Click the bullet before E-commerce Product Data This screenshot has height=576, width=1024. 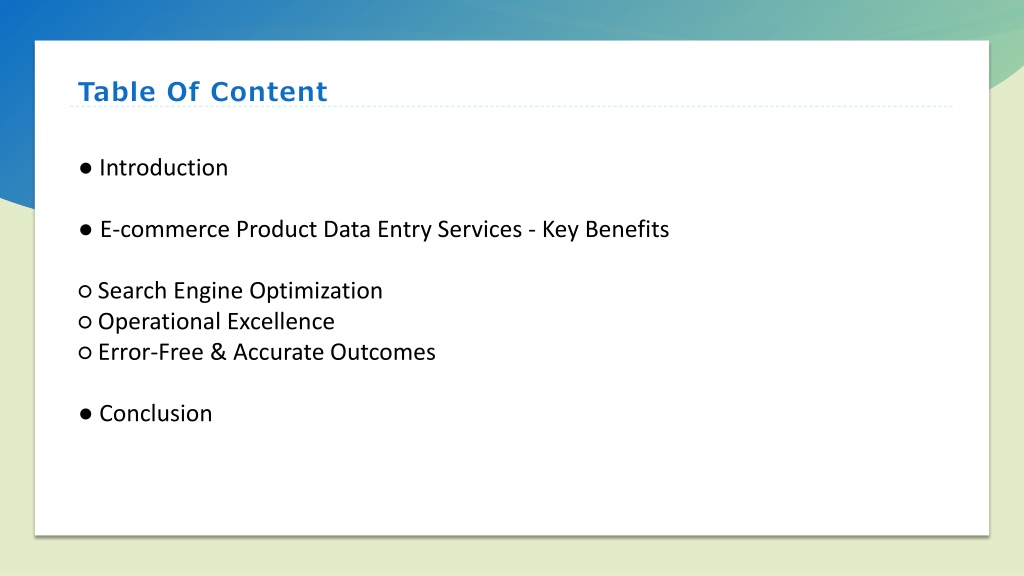coord(86,230)
